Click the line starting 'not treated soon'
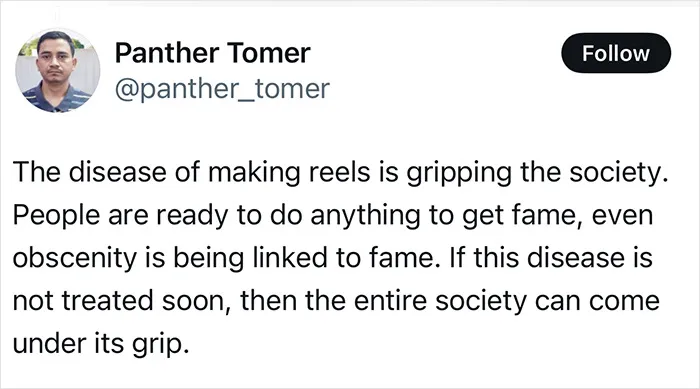700x389 pixels. pyautogui.click(x=336, y=301)
